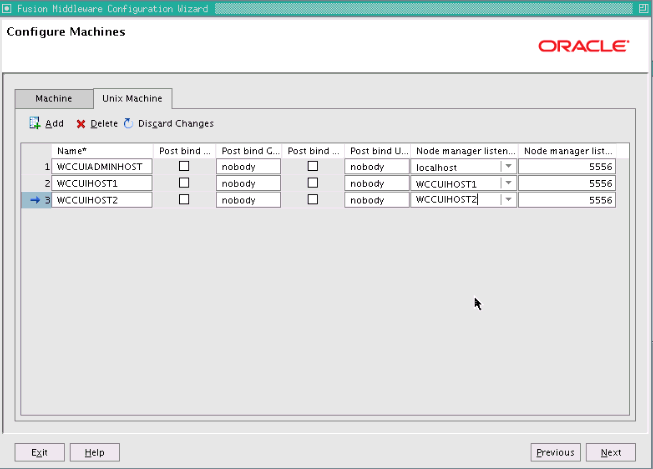Click the Exit button
The image size is (653, 469).
(x=40, y=452)
